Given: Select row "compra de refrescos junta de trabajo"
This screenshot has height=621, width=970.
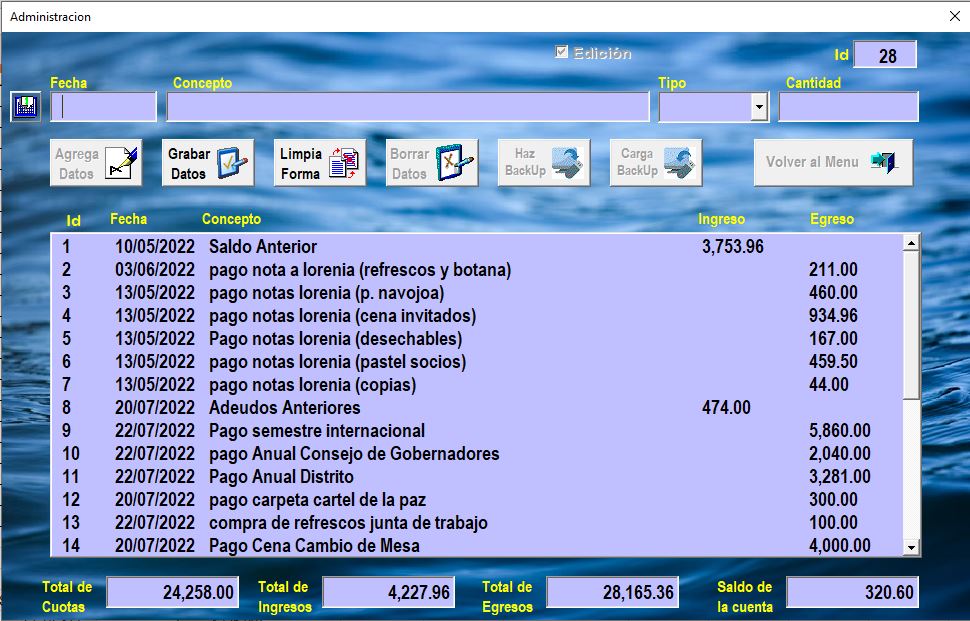Looking at the screenshot, I should 476,522.
